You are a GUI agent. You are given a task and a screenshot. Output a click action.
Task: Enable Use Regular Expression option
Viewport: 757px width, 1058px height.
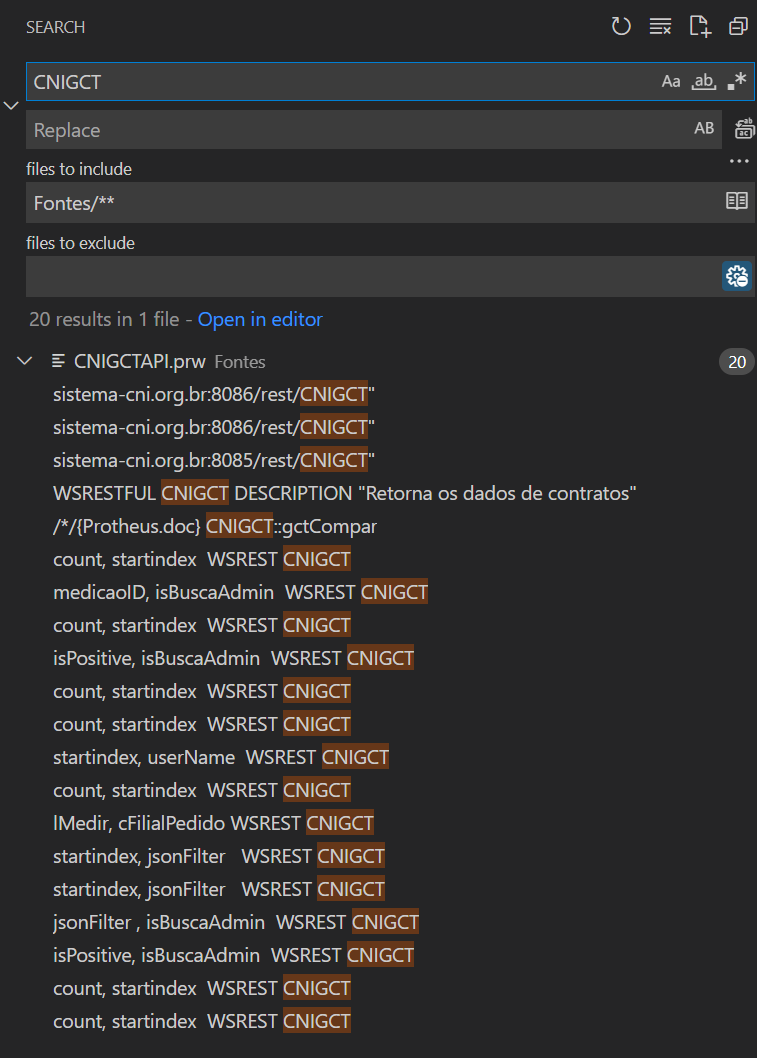click(x=737, y=82)
